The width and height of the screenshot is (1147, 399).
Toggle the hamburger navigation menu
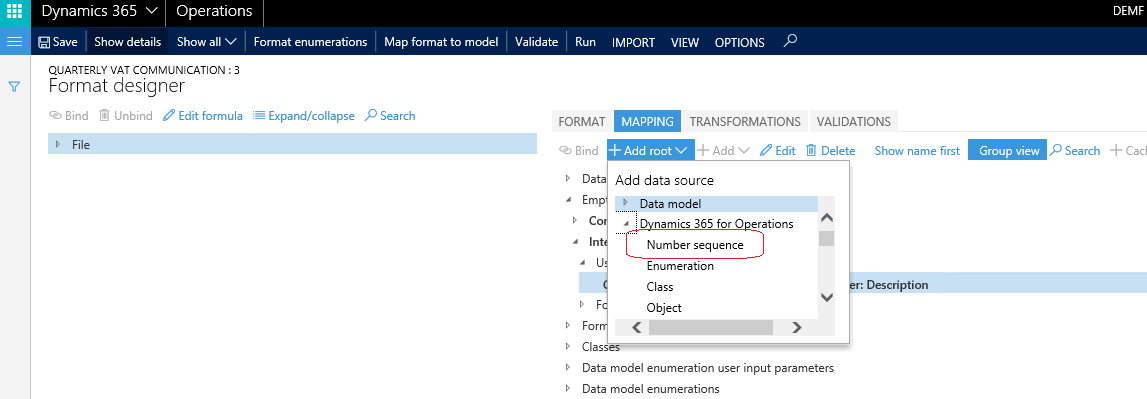coord(15,42)
